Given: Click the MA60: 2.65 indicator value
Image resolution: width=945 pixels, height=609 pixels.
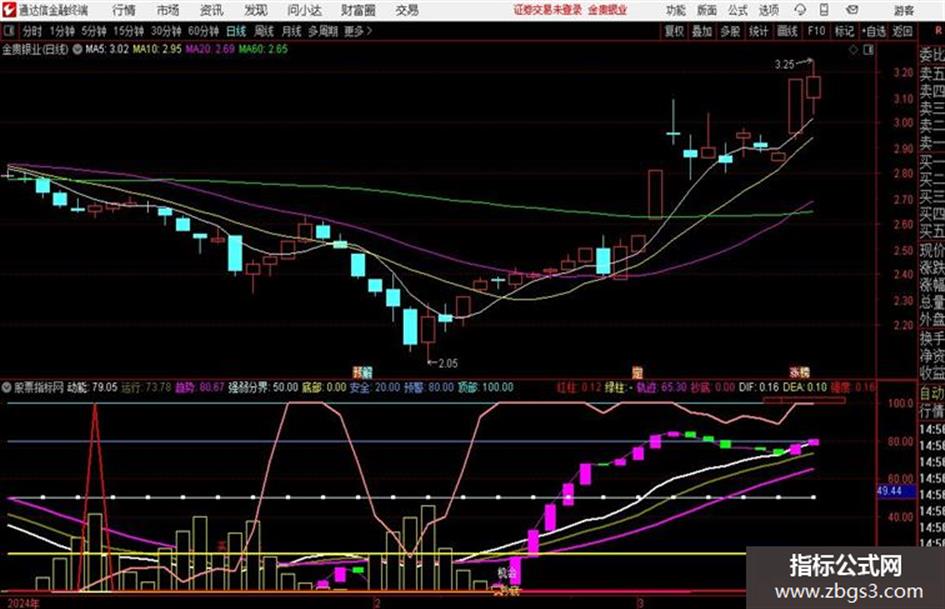Looking at the screenshot, I should pos(263,49).
